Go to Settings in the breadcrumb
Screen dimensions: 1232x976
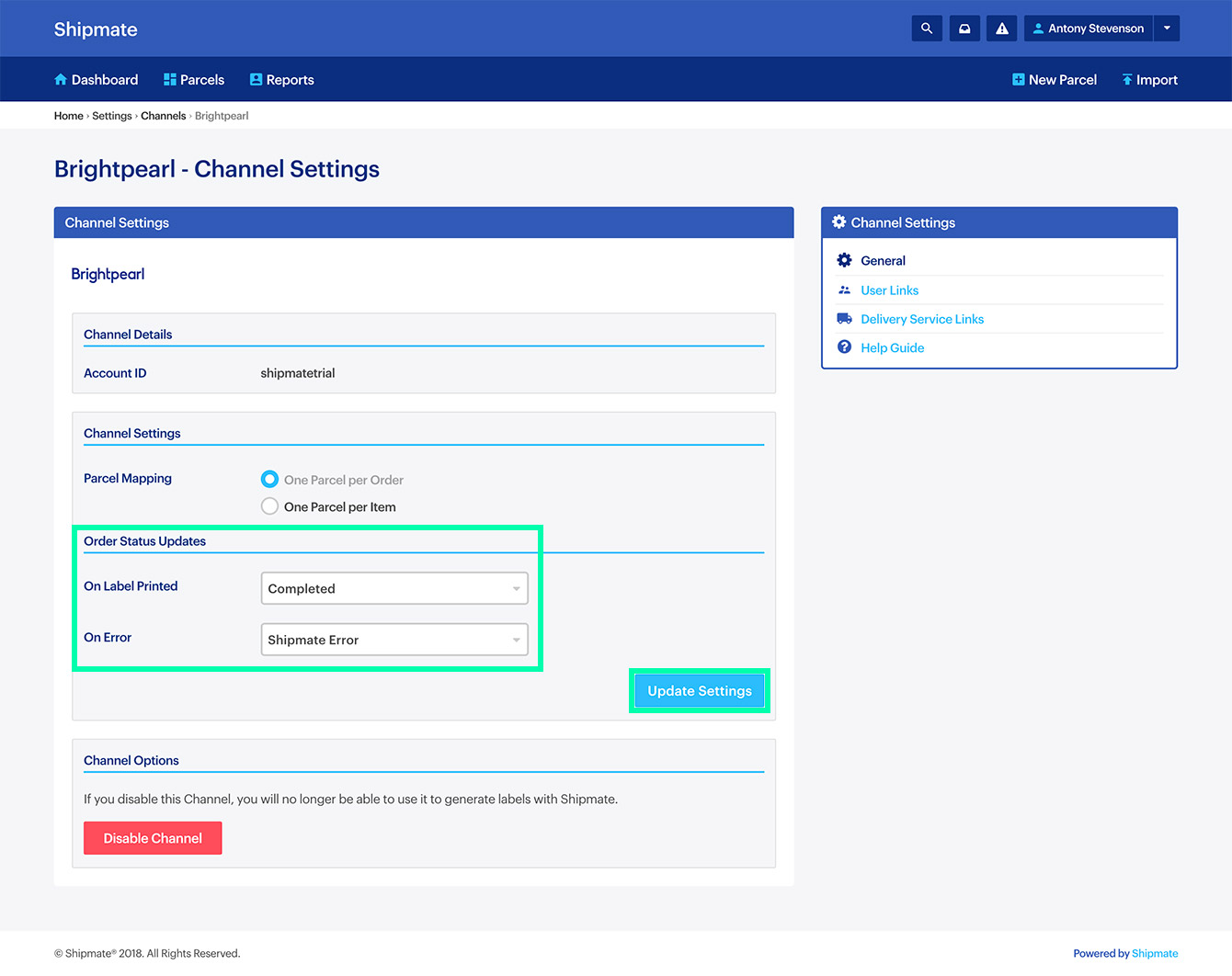112,116
